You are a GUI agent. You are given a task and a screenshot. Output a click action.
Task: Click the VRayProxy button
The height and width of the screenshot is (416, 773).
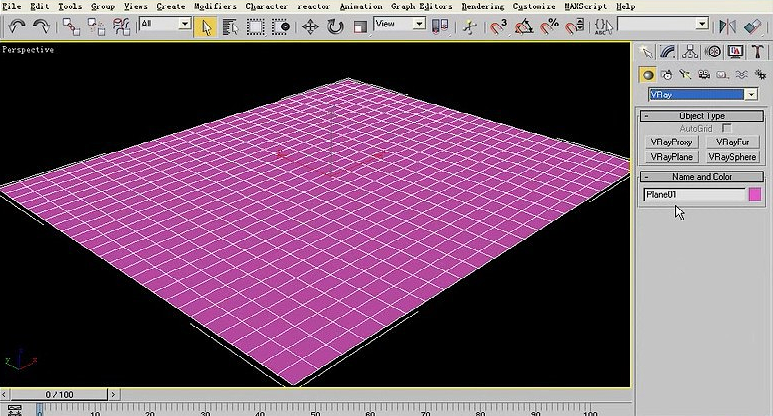point(671,143)
